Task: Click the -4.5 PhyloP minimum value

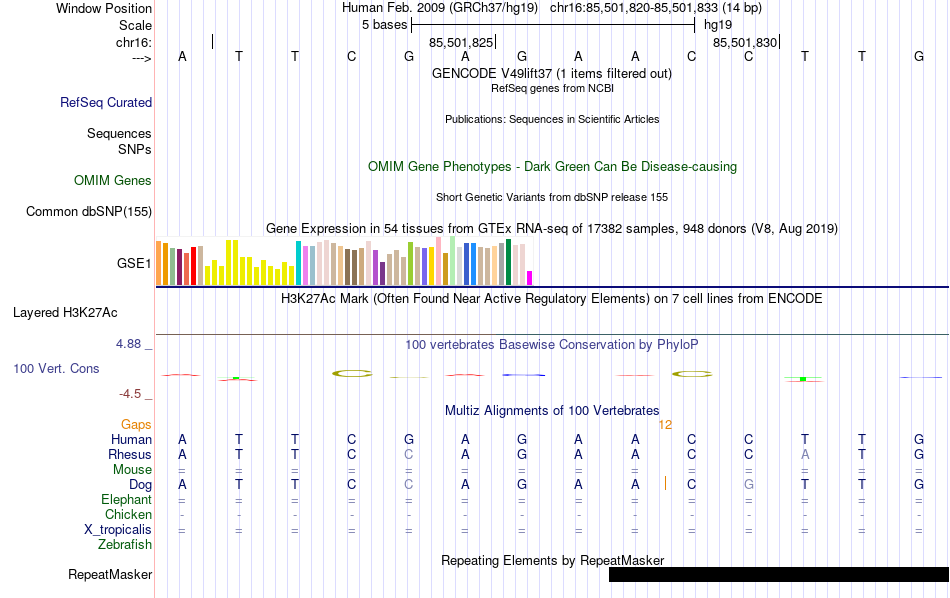Action: tap(130, 394)
